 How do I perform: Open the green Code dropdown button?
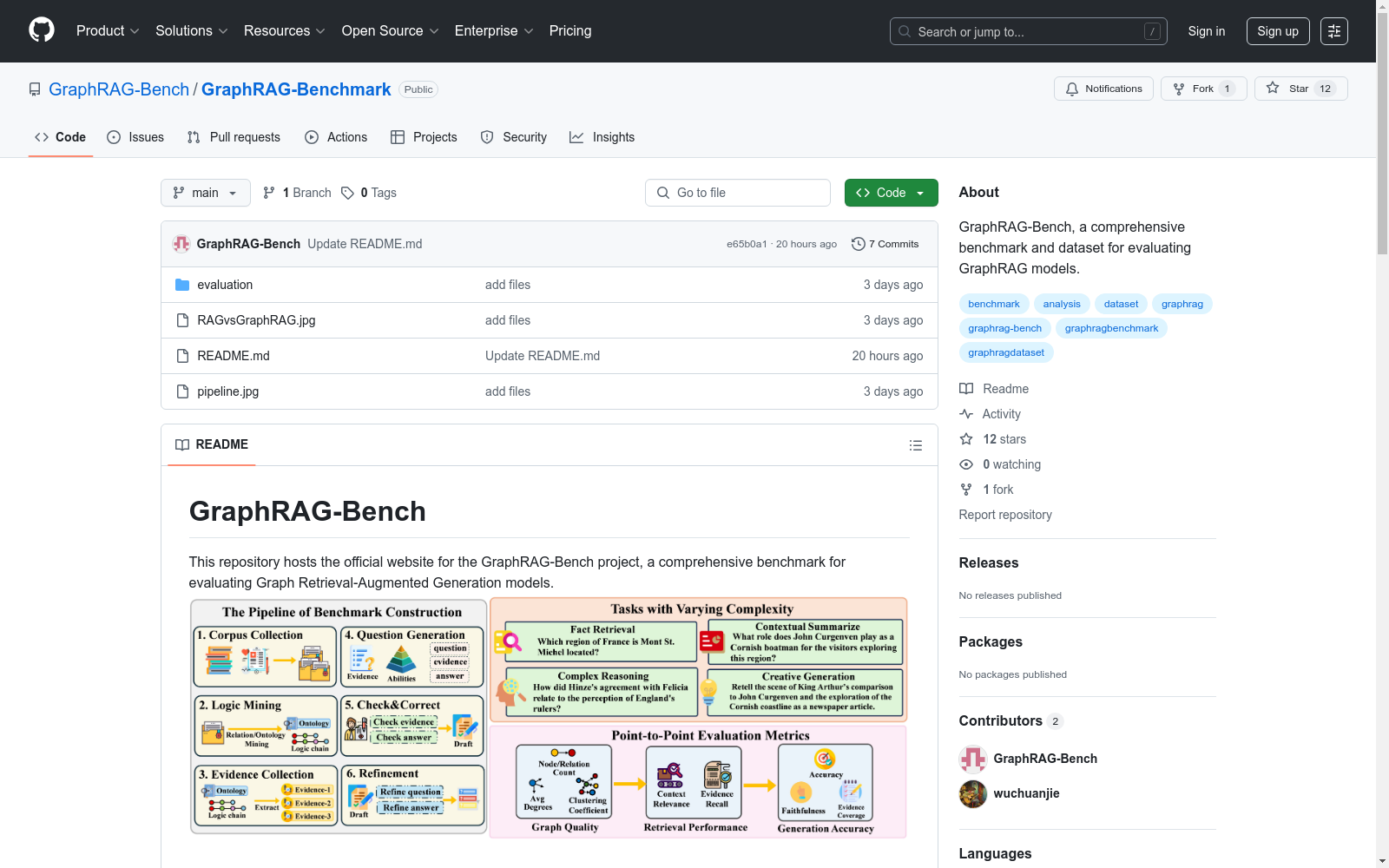[891, 193]
